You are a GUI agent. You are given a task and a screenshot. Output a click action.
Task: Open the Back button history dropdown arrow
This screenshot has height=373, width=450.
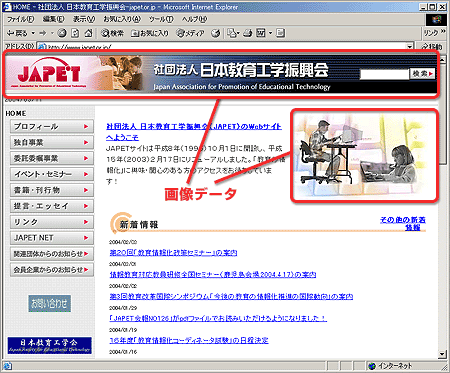pyautogui.click(x=33, y=33)
